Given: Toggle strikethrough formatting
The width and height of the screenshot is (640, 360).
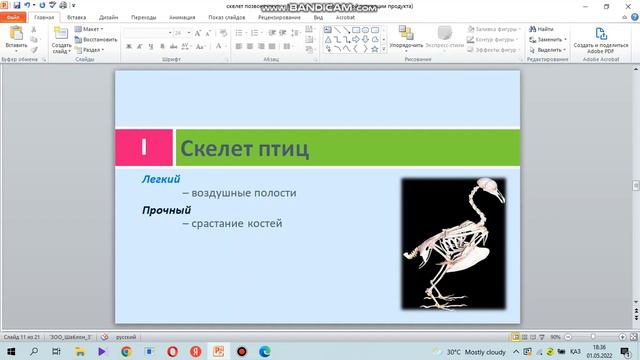Looking at the screenshot, I should point(173,47).
